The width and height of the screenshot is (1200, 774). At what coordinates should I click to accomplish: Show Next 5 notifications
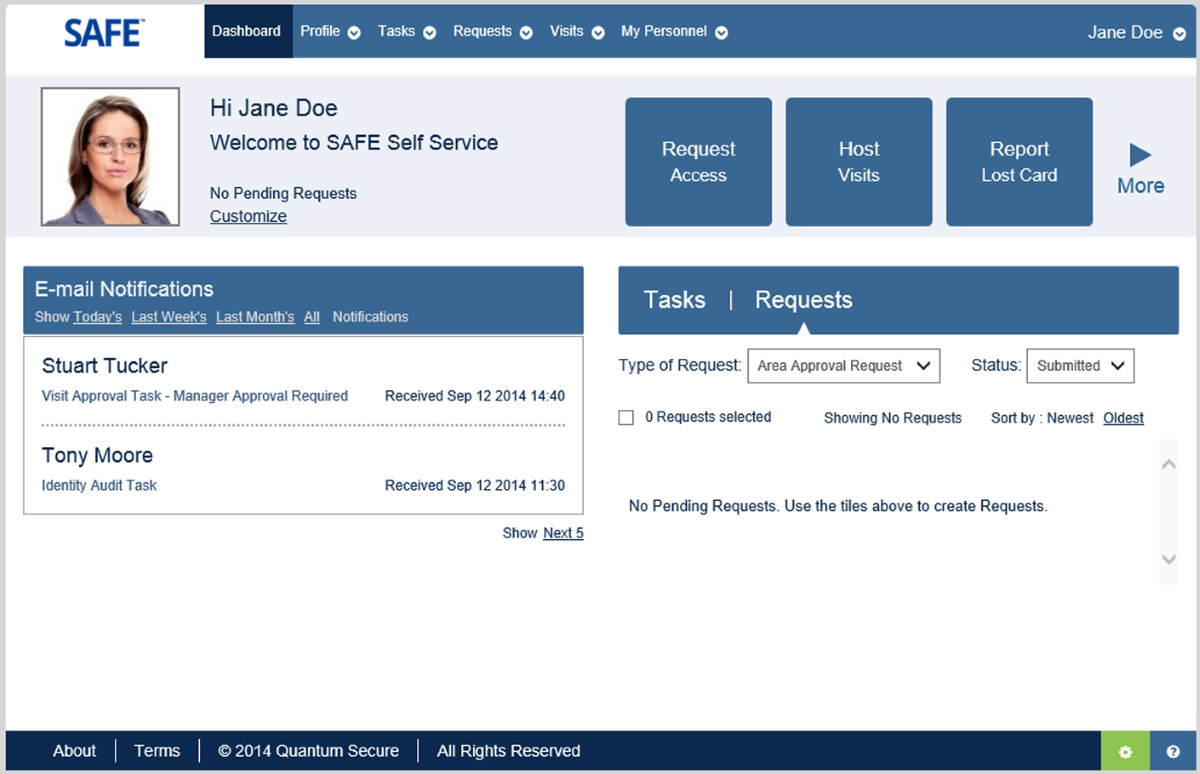pos(563,532)
